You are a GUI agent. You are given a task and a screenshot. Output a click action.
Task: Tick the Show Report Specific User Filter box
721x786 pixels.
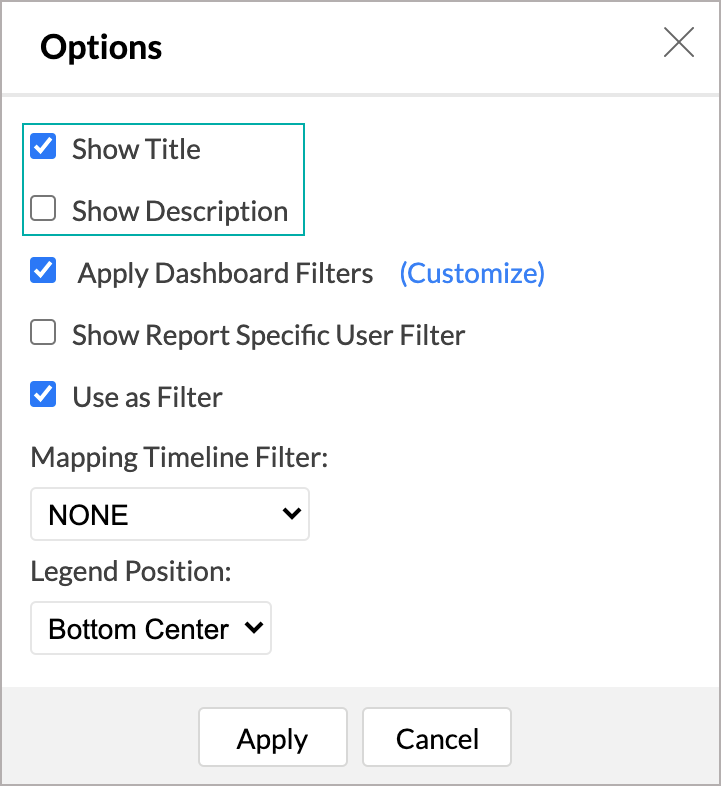coord(43,333)
